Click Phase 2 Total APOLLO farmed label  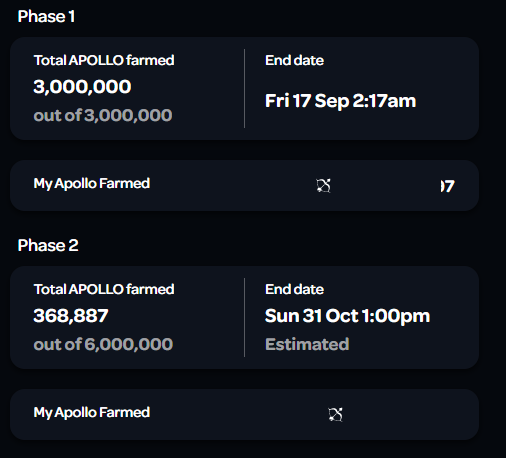click(x=104, y=289)
